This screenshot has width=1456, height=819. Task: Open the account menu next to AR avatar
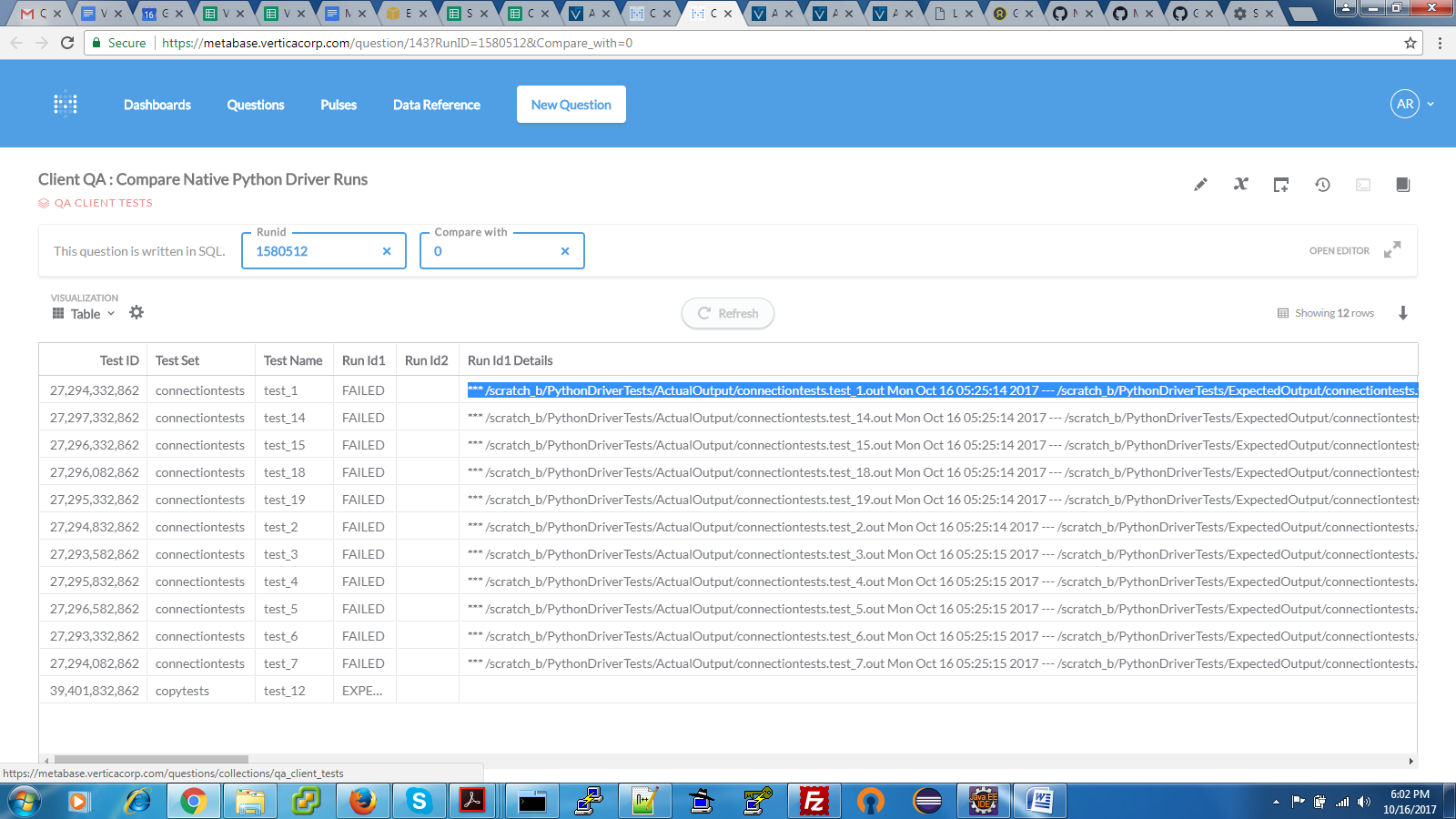1429,104
